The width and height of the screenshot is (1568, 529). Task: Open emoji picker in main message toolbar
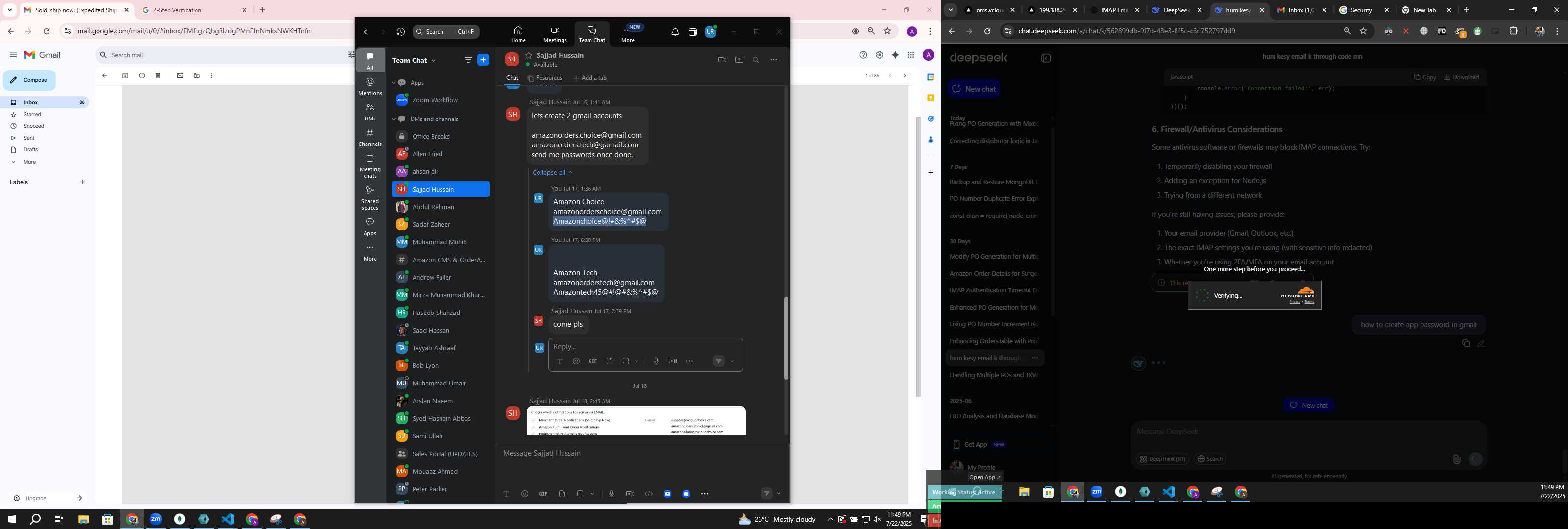coord(525,494)
